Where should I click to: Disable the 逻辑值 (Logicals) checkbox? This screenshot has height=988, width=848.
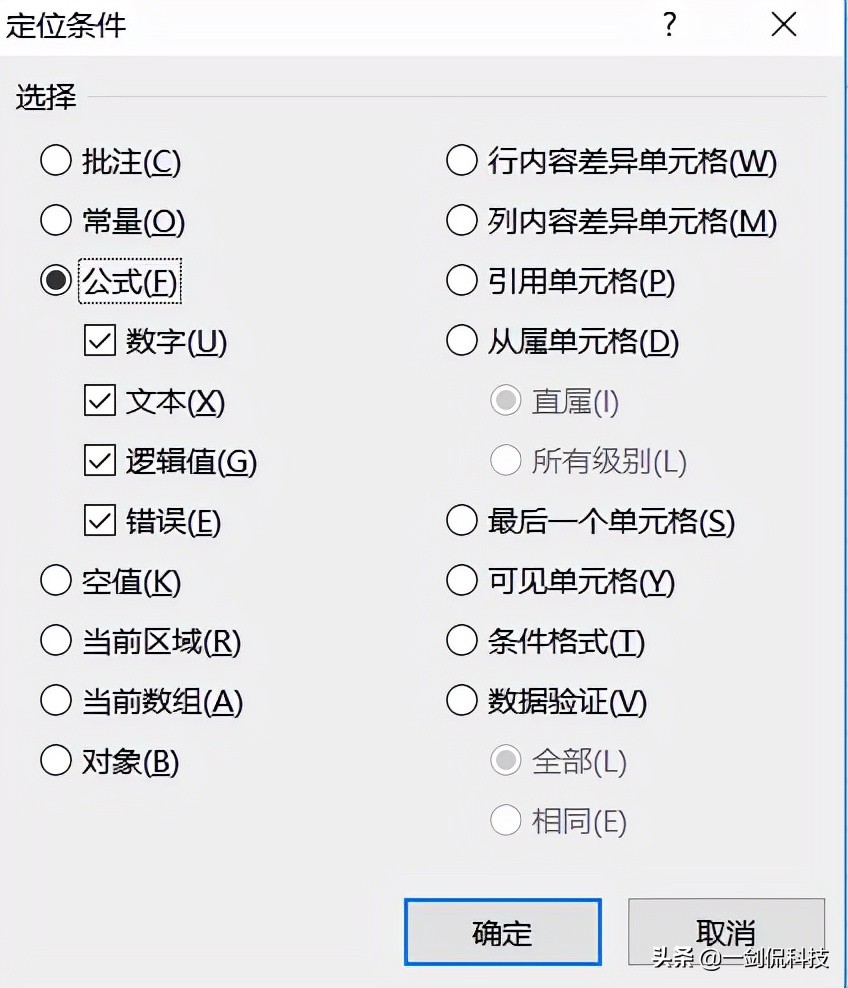pyautogui.click(x=100, y=461)
